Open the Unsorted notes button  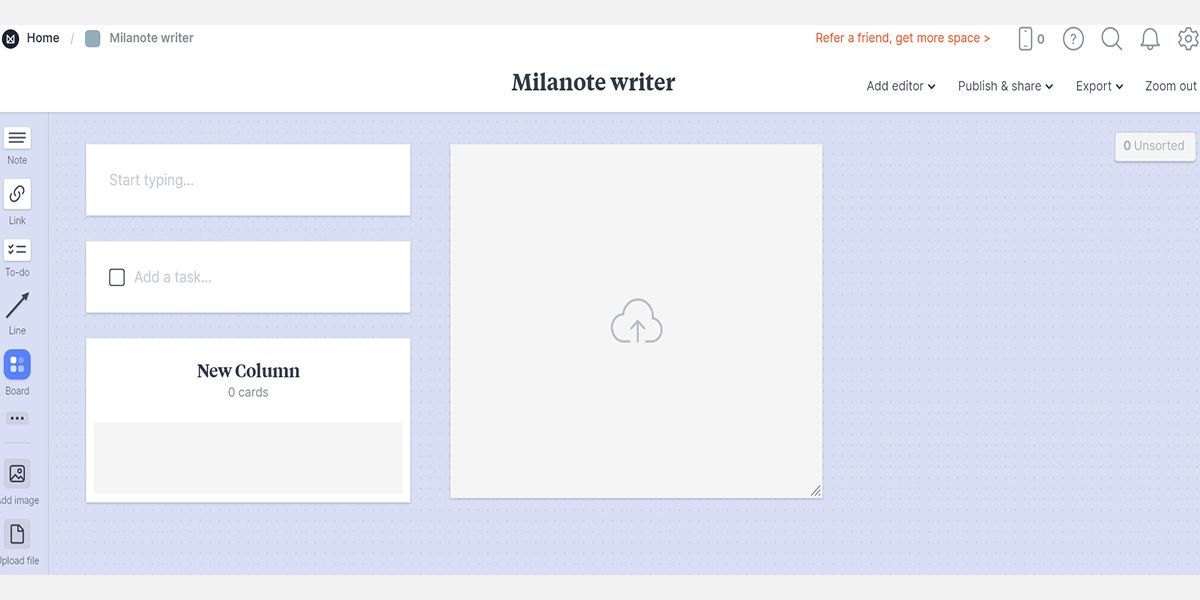(1154, 146)
